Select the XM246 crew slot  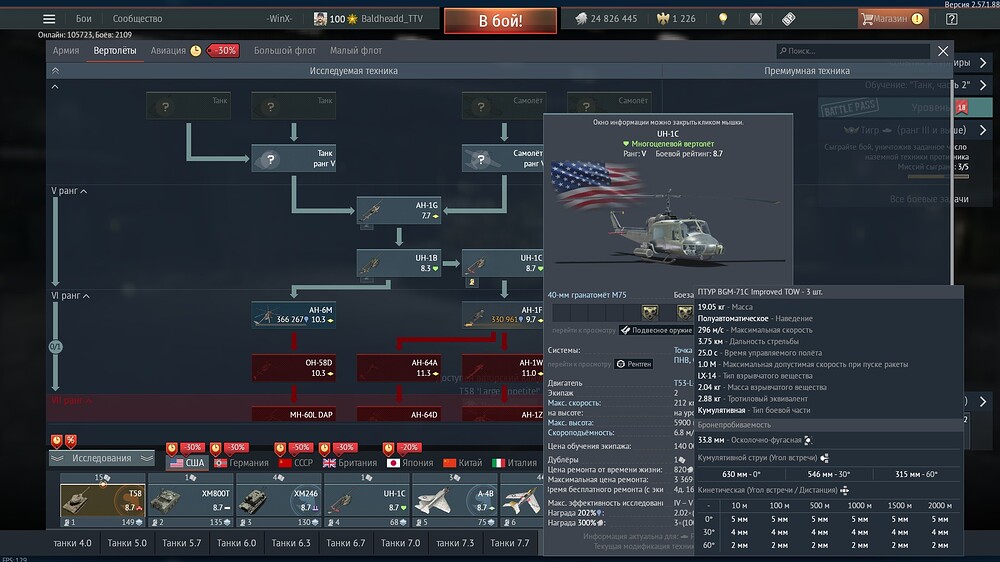point(279,500)
